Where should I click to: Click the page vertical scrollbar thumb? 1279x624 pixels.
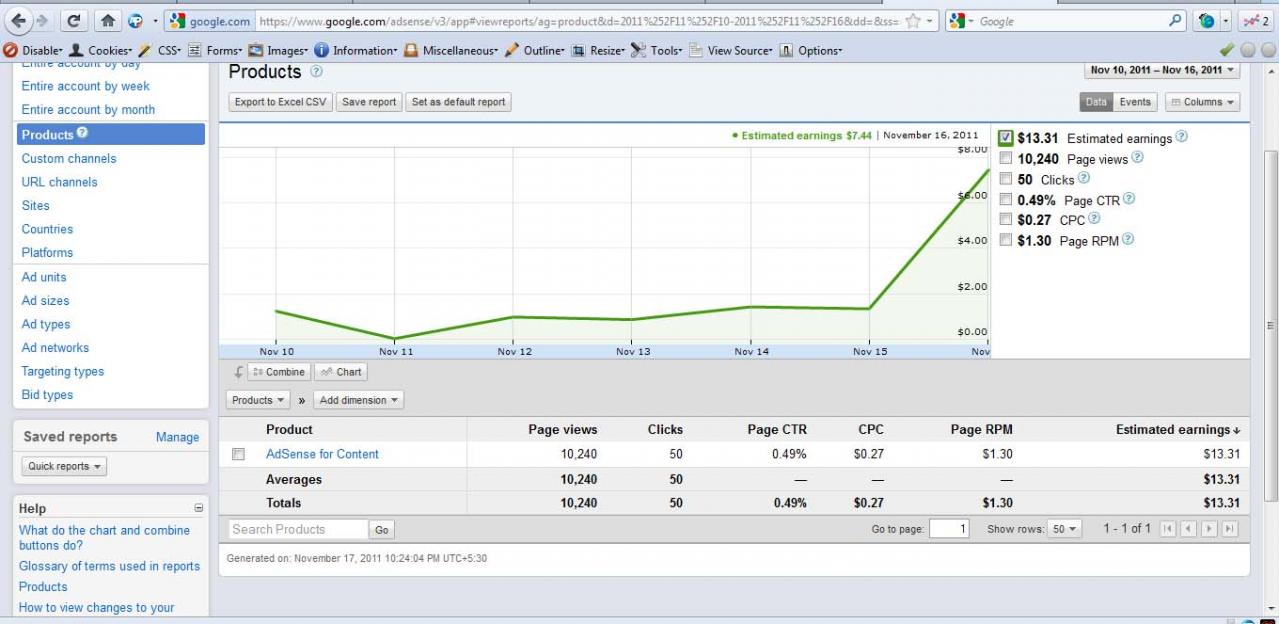click(x=1271, y=326)
